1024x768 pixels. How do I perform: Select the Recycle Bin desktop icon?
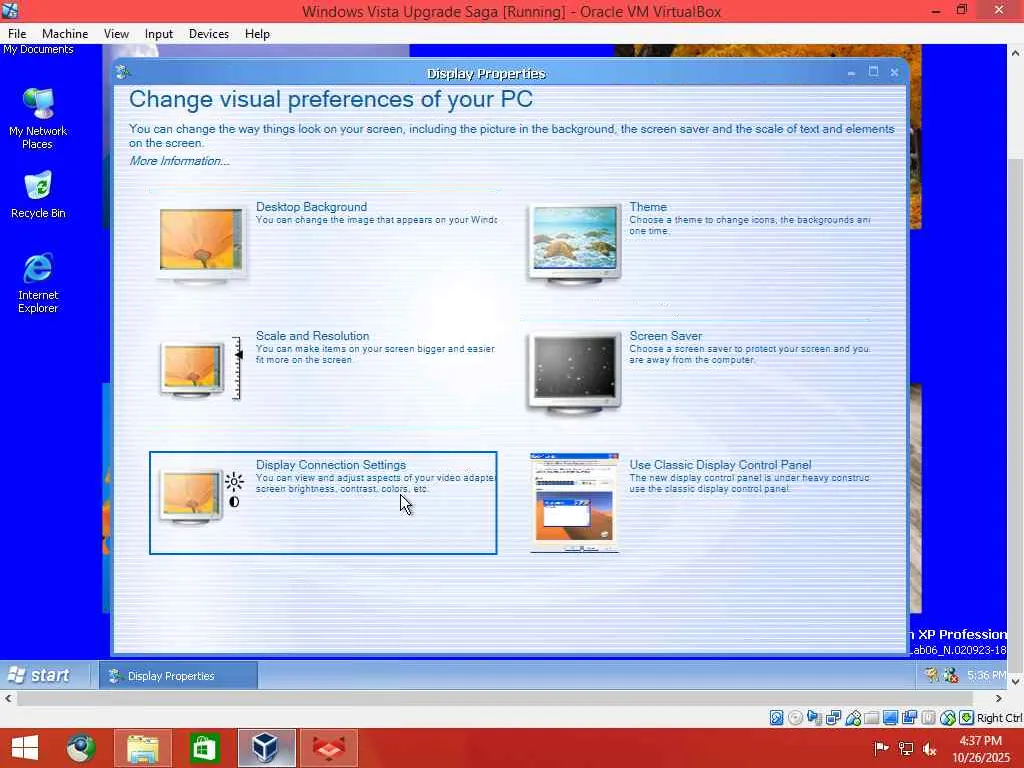point(38,194)
